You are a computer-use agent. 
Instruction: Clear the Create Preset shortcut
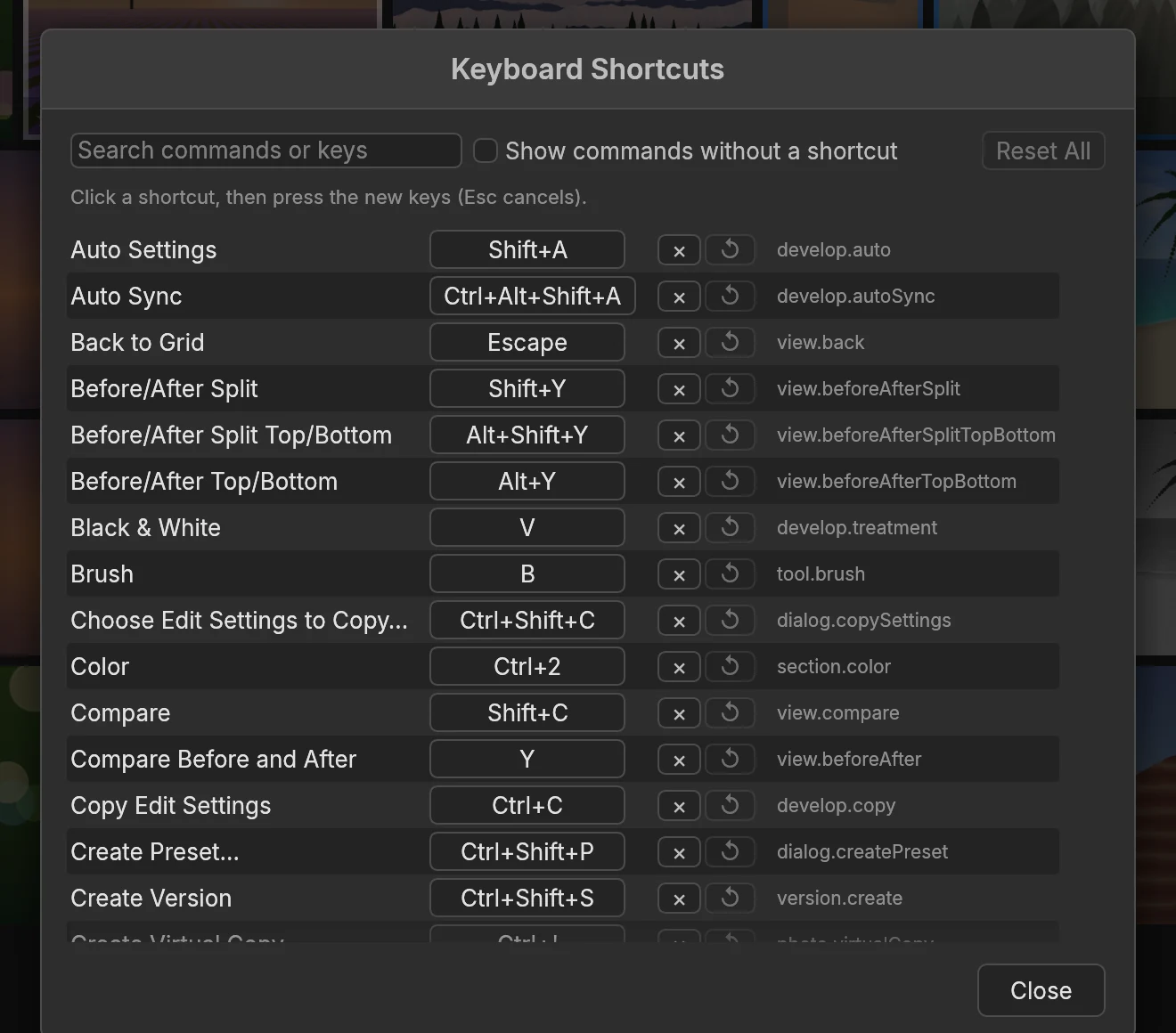click(x=679, y=852)
